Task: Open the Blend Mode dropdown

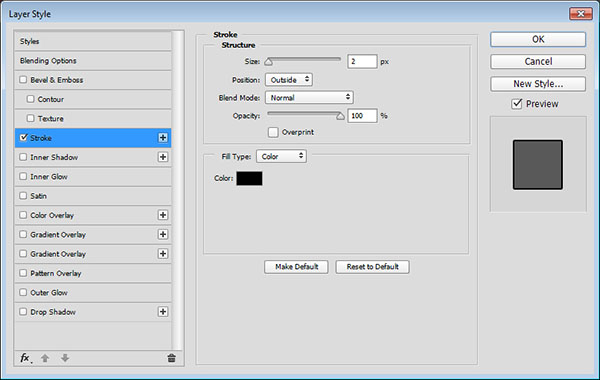Action: tap(309, 98)
